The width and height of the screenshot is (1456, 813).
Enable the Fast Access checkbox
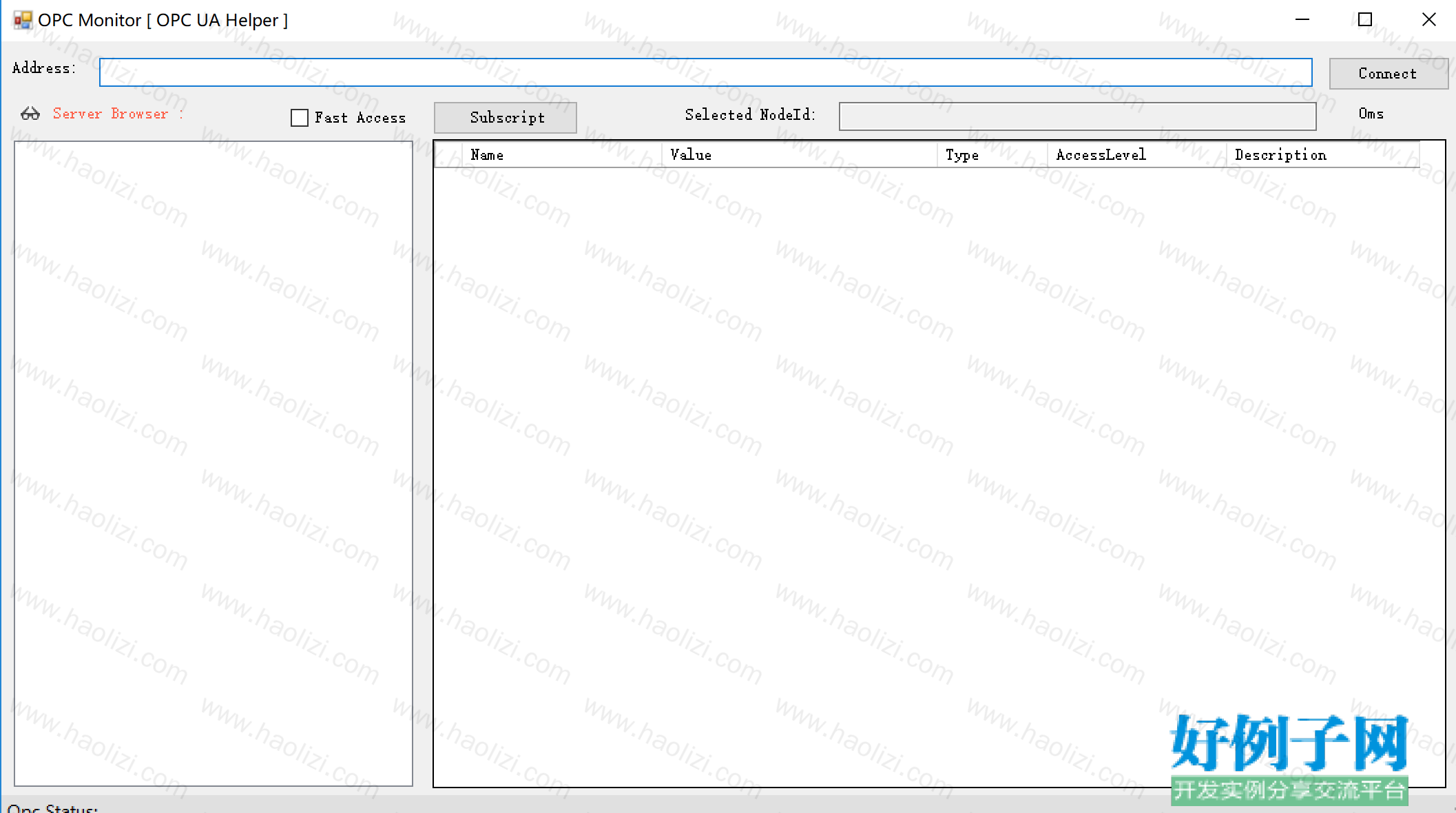(x=300, y=118)
